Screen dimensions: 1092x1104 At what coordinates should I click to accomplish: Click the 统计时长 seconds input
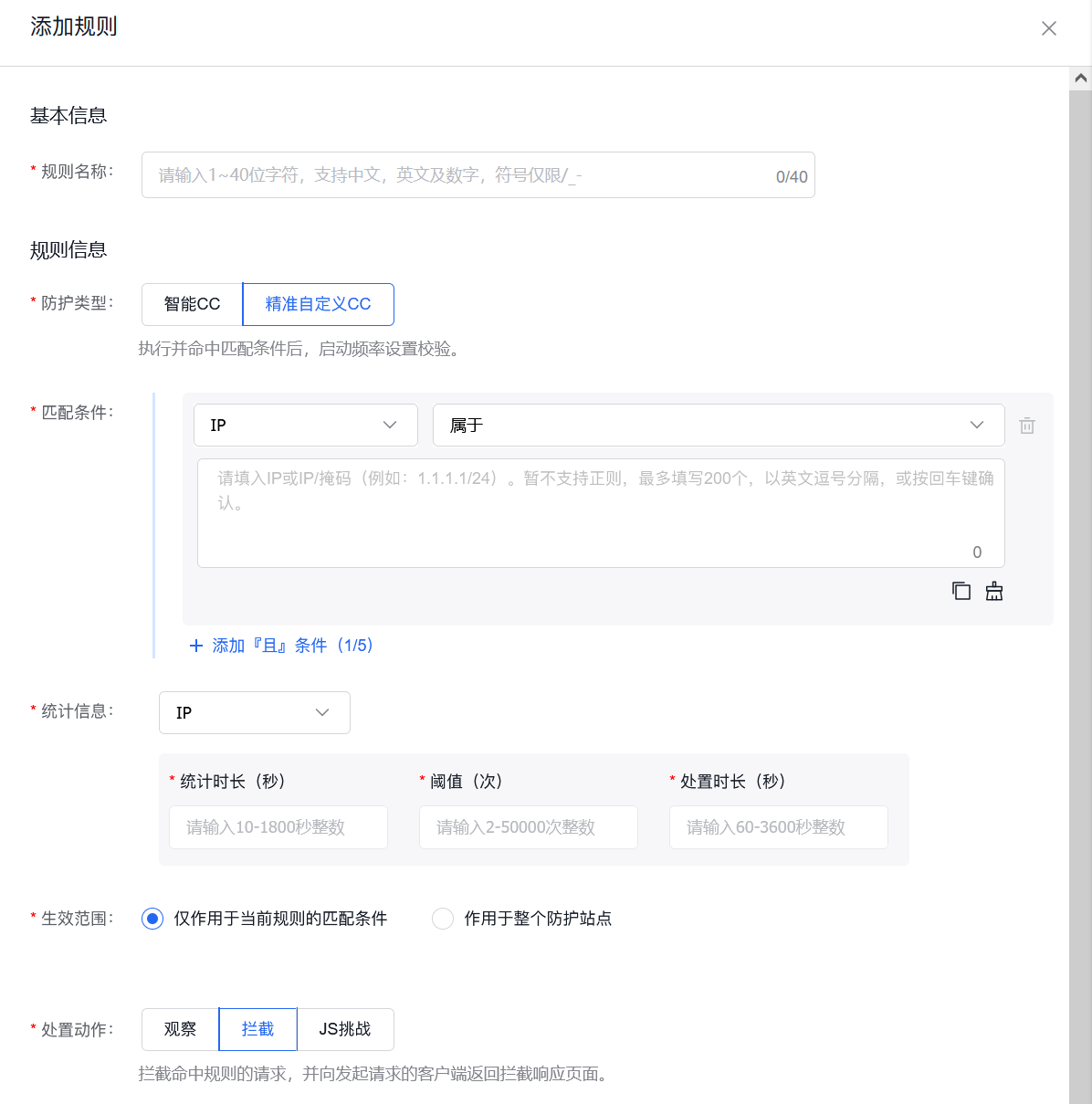coord(278,827)
